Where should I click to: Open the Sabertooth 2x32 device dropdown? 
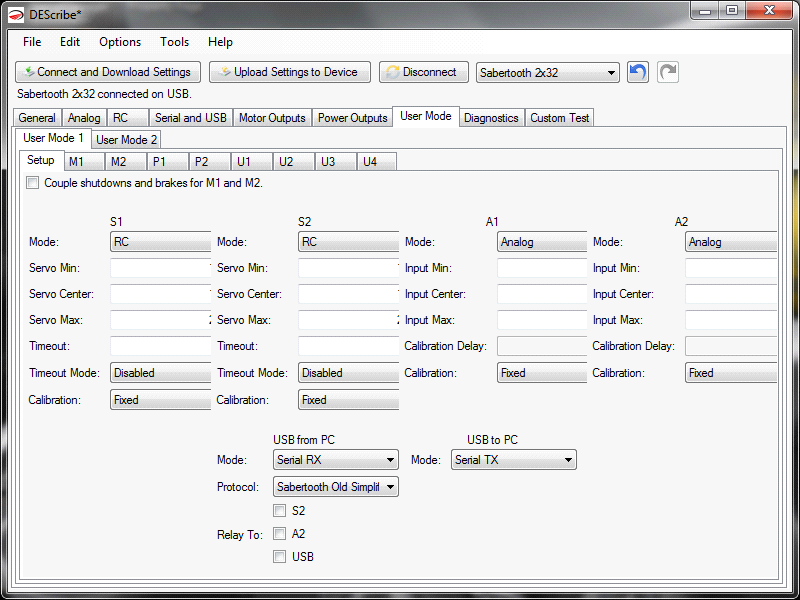tap(547, 72)
